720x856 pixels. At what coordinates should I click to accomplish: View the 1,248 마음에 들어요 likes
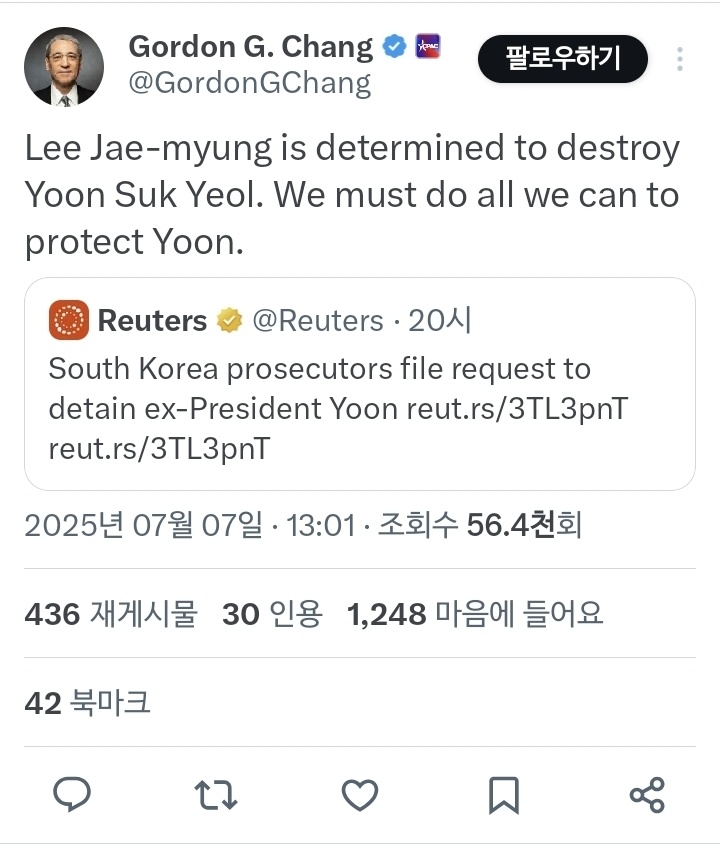(475, 614)
